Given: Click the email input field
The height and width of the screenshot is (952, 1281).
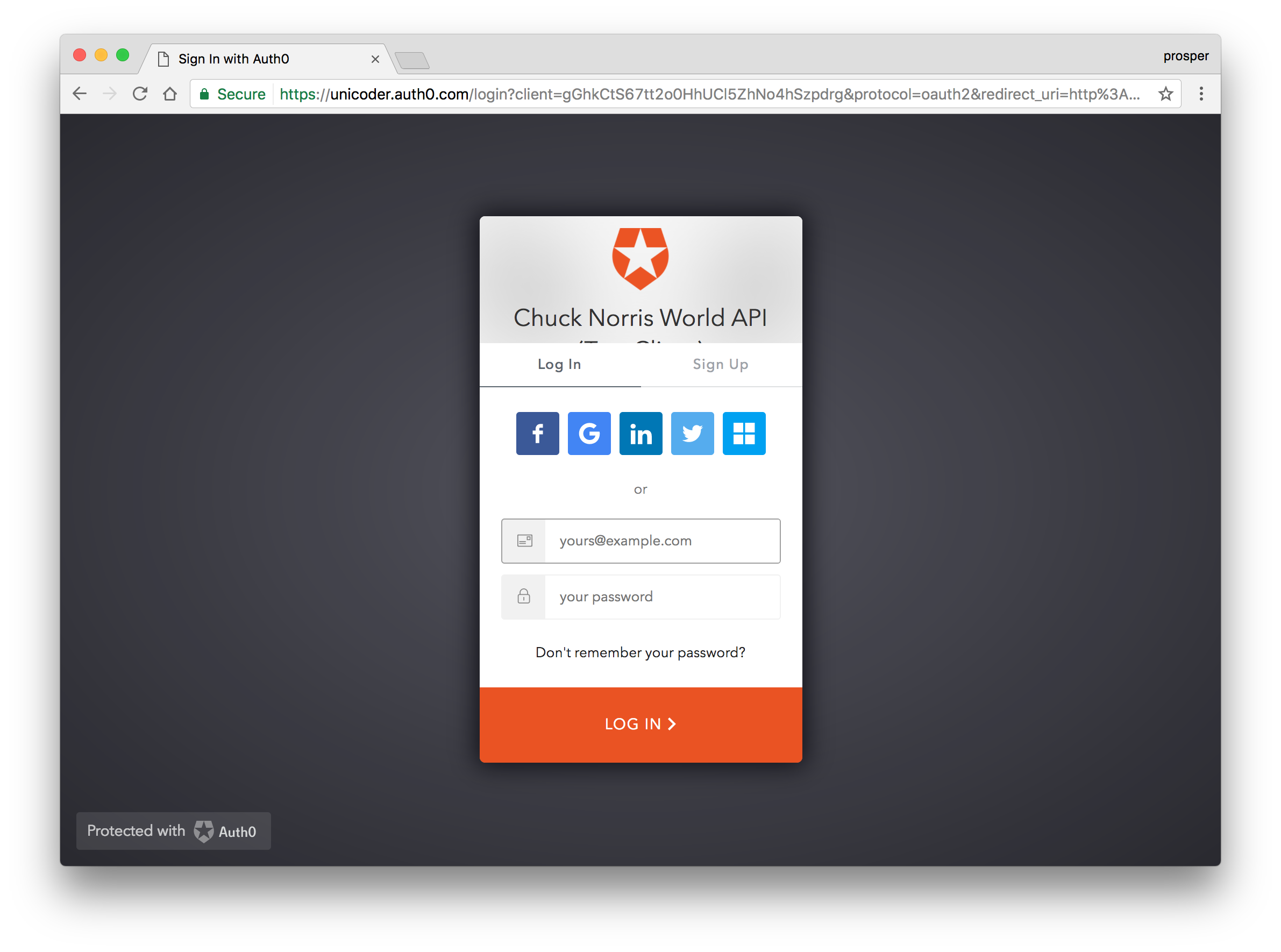Looking at the screenshot, I should coord(640,540).
